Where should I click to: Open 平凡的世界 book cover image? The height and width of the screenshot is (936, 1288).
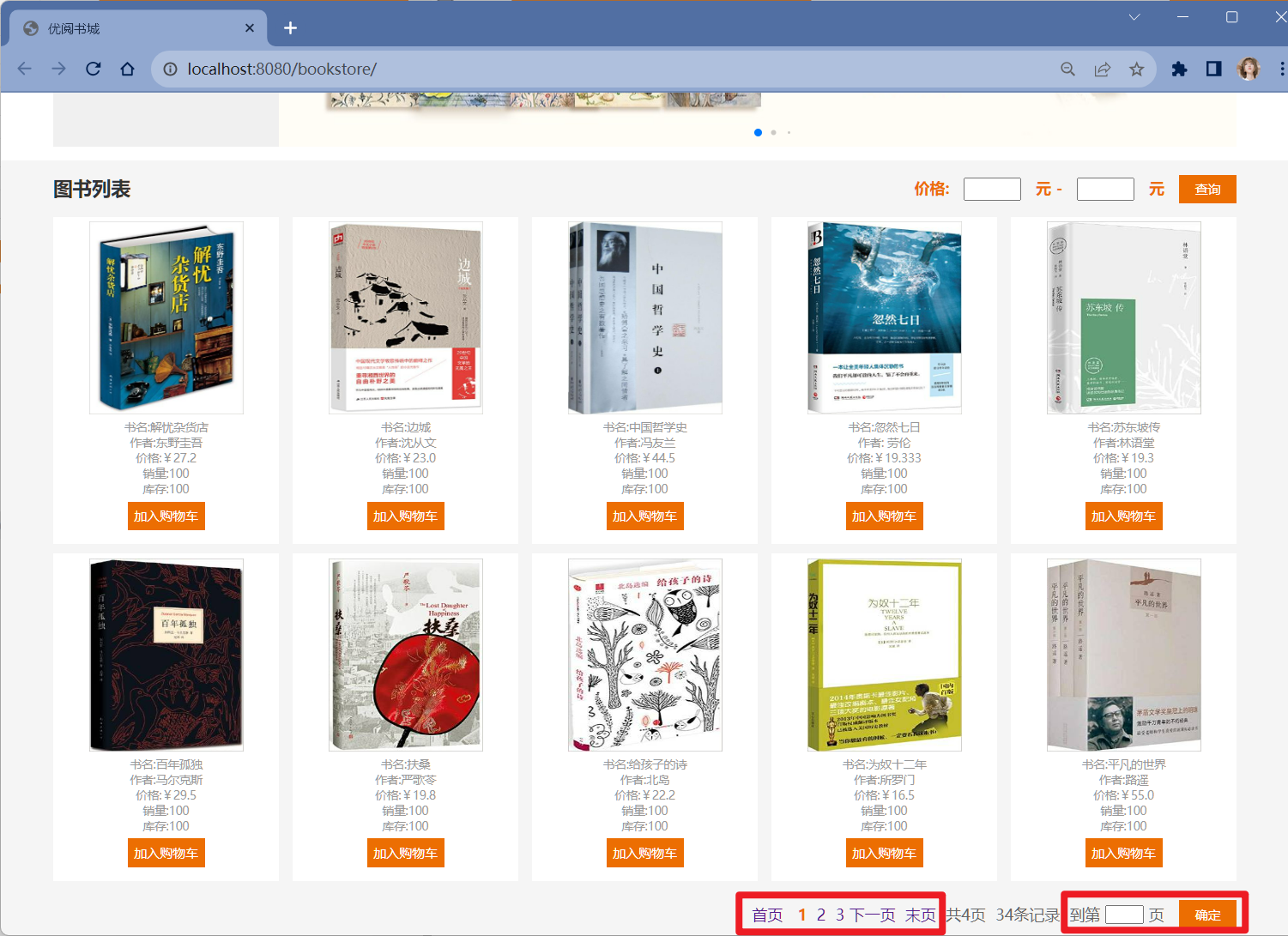tap(1124, 655)
